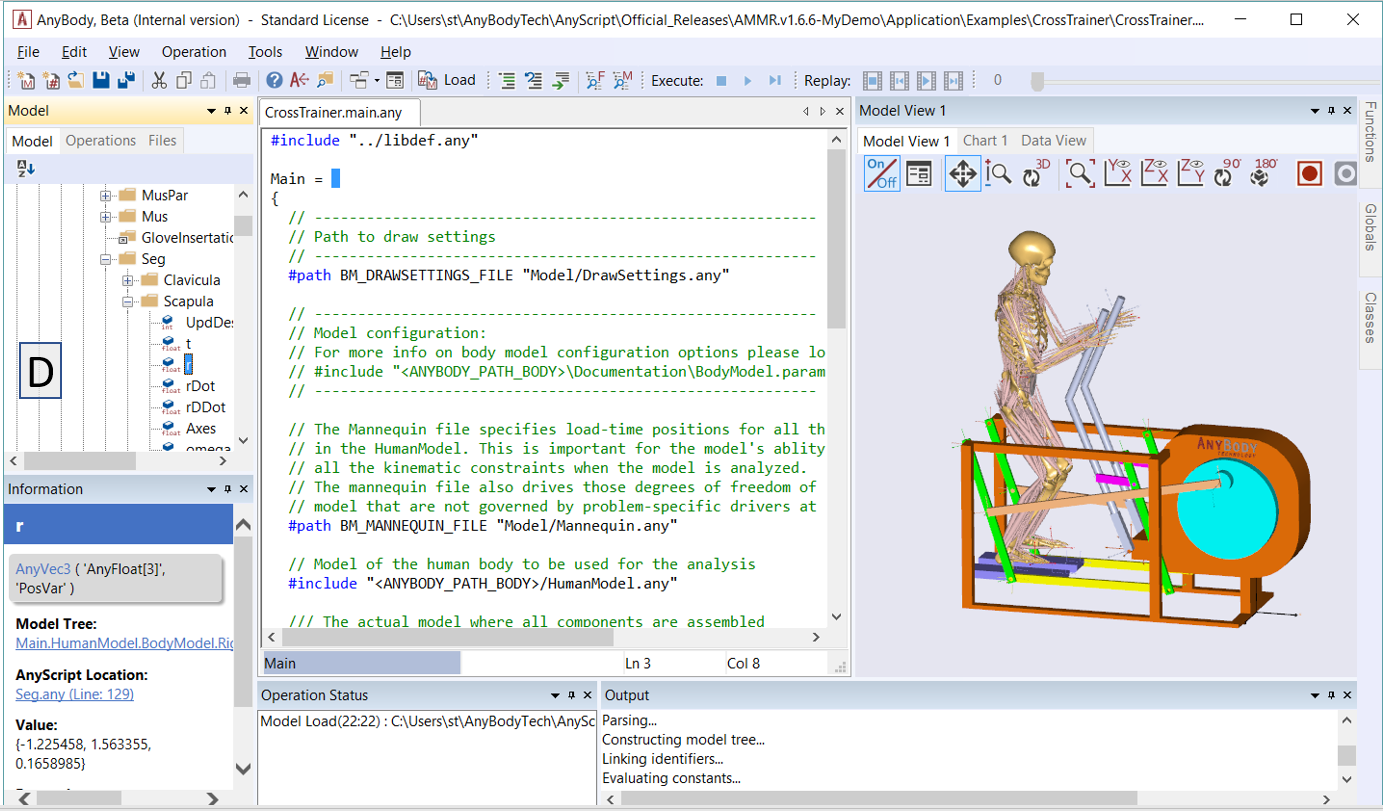Expand the MusPar folder in model tree

pos(105,195)
